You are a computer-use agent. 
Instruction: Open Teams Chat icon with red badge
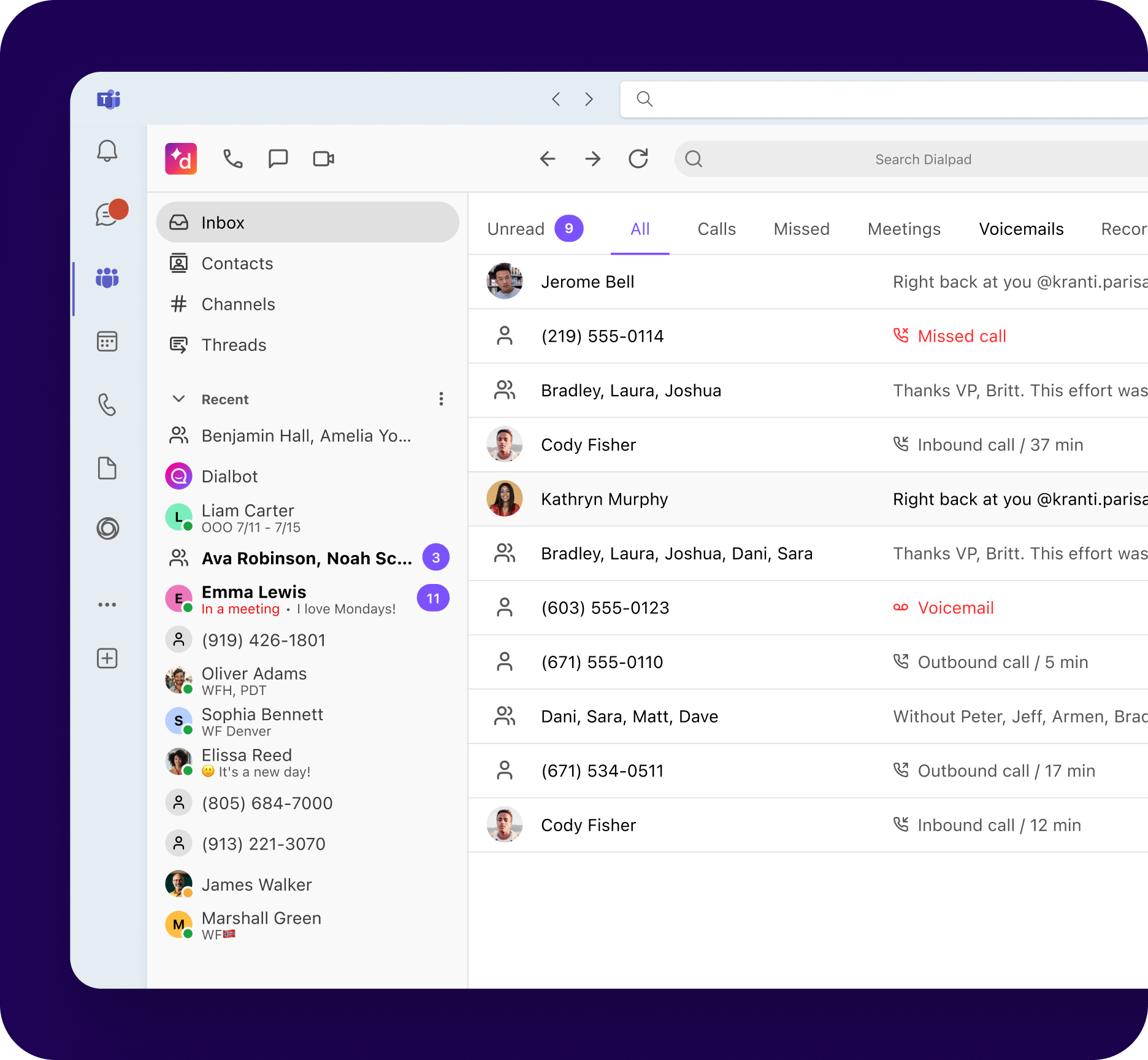[110, 213]
